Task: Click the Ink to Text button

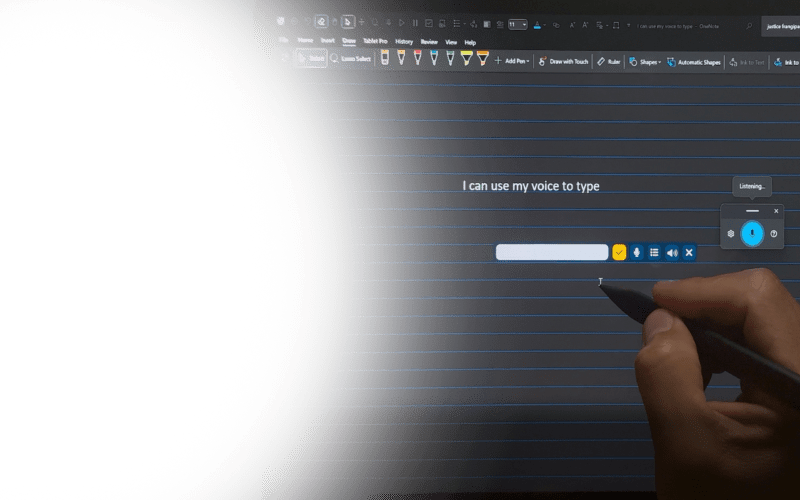Action: click(x=747, y=62)
